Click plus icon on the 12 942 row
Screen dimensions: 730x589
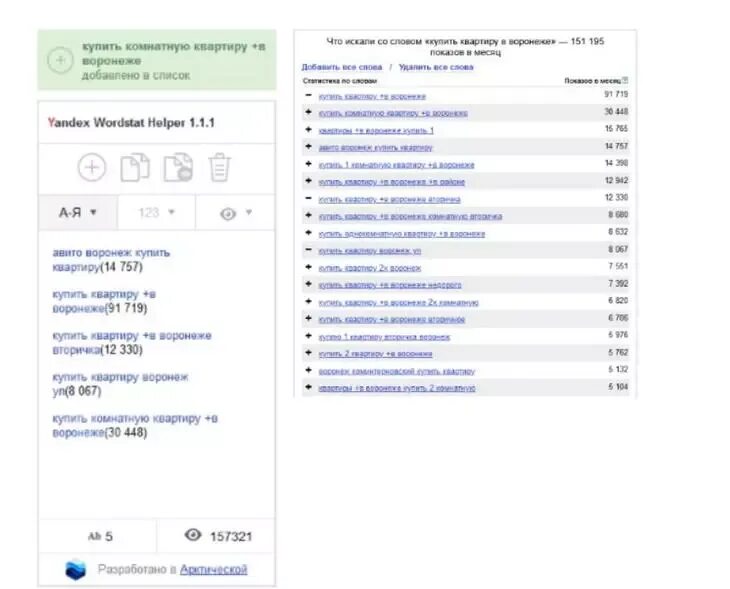pos(308,181)
